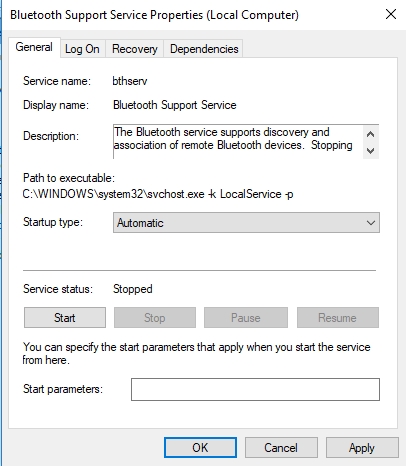Click the Start parameters label
This screenshot has width=406, height=466.
tap(63, 389)
